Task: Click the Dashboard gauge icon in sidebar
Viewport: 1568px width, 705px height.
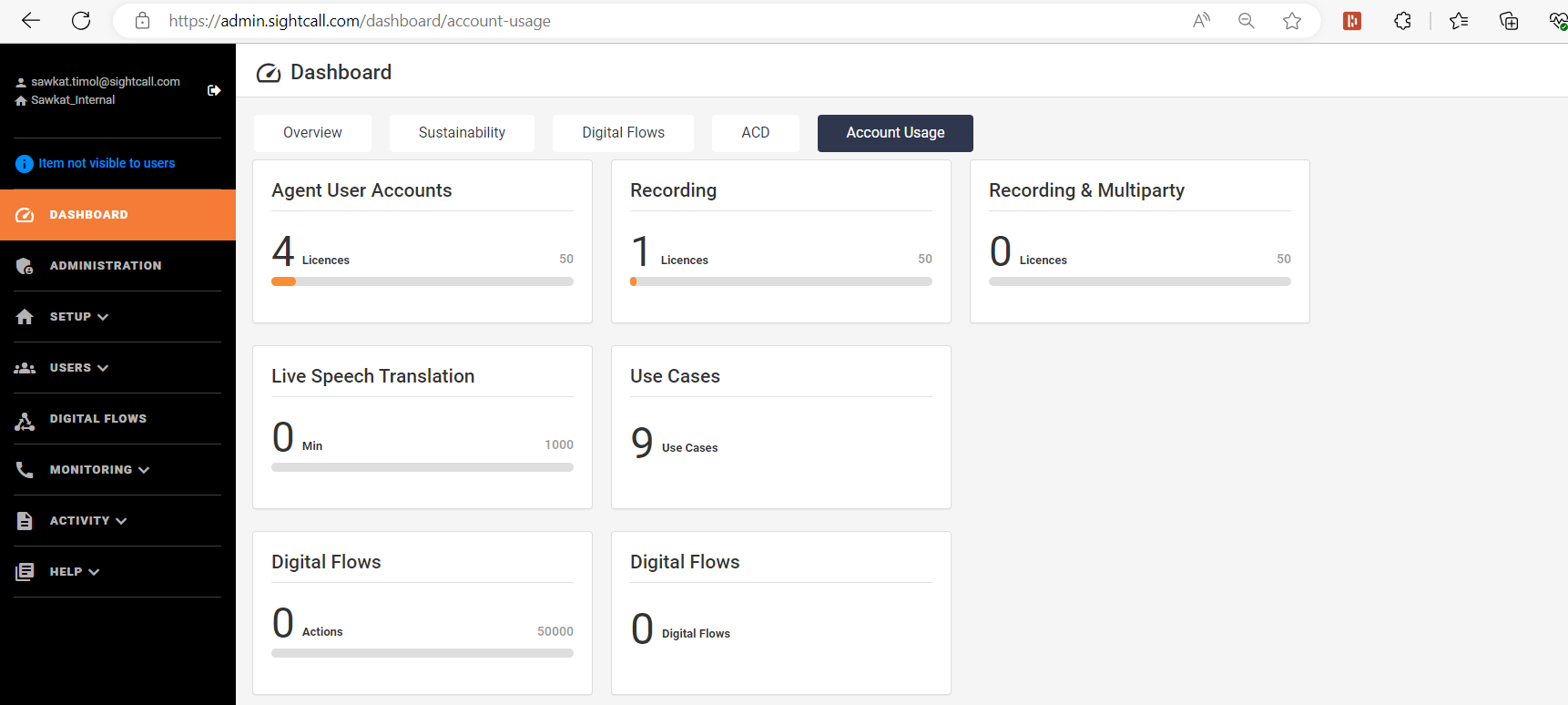Action: [x=25, y=215]
